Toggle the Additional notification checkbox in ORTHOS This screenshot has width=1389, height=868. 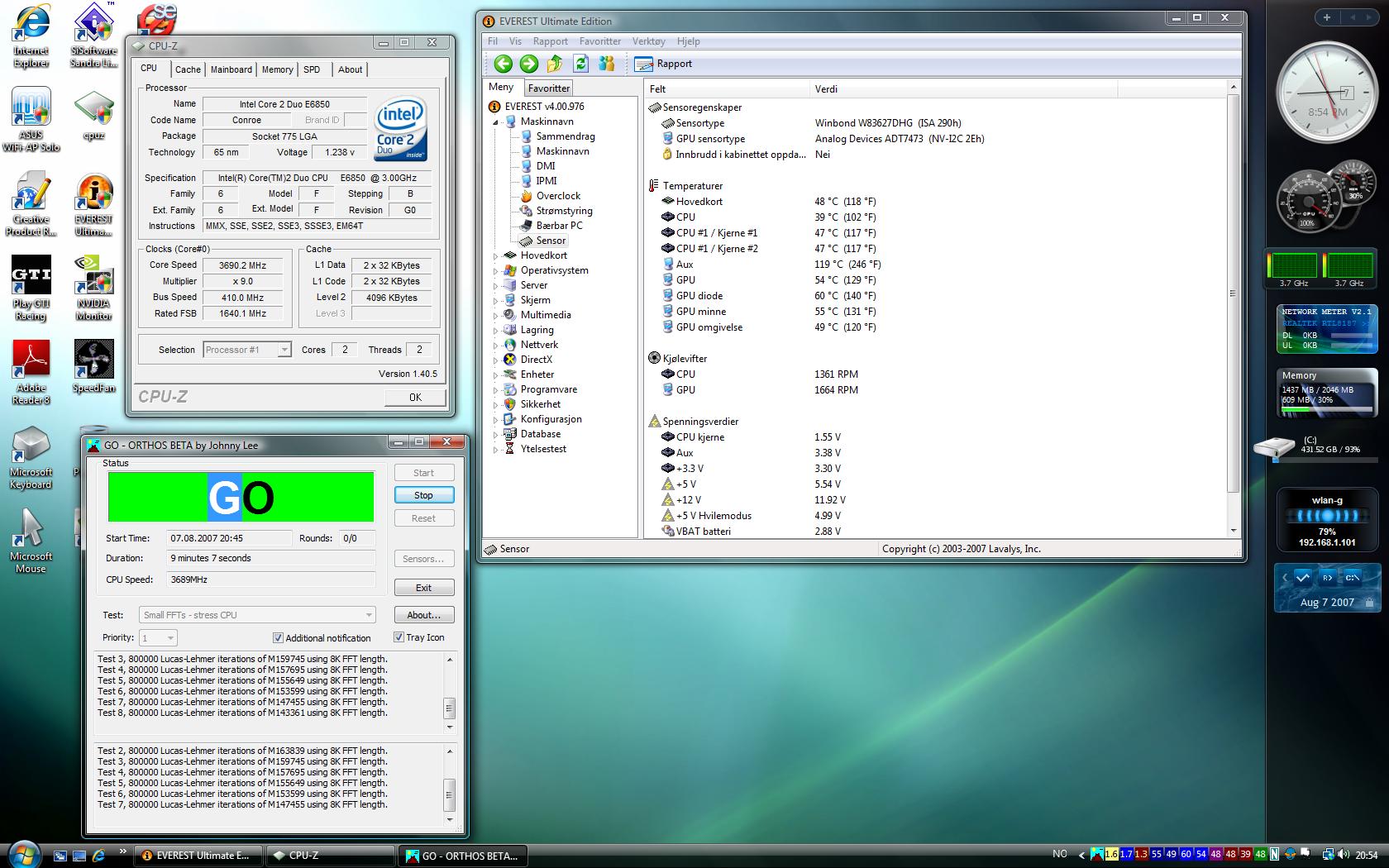click(x=278, y=638)
